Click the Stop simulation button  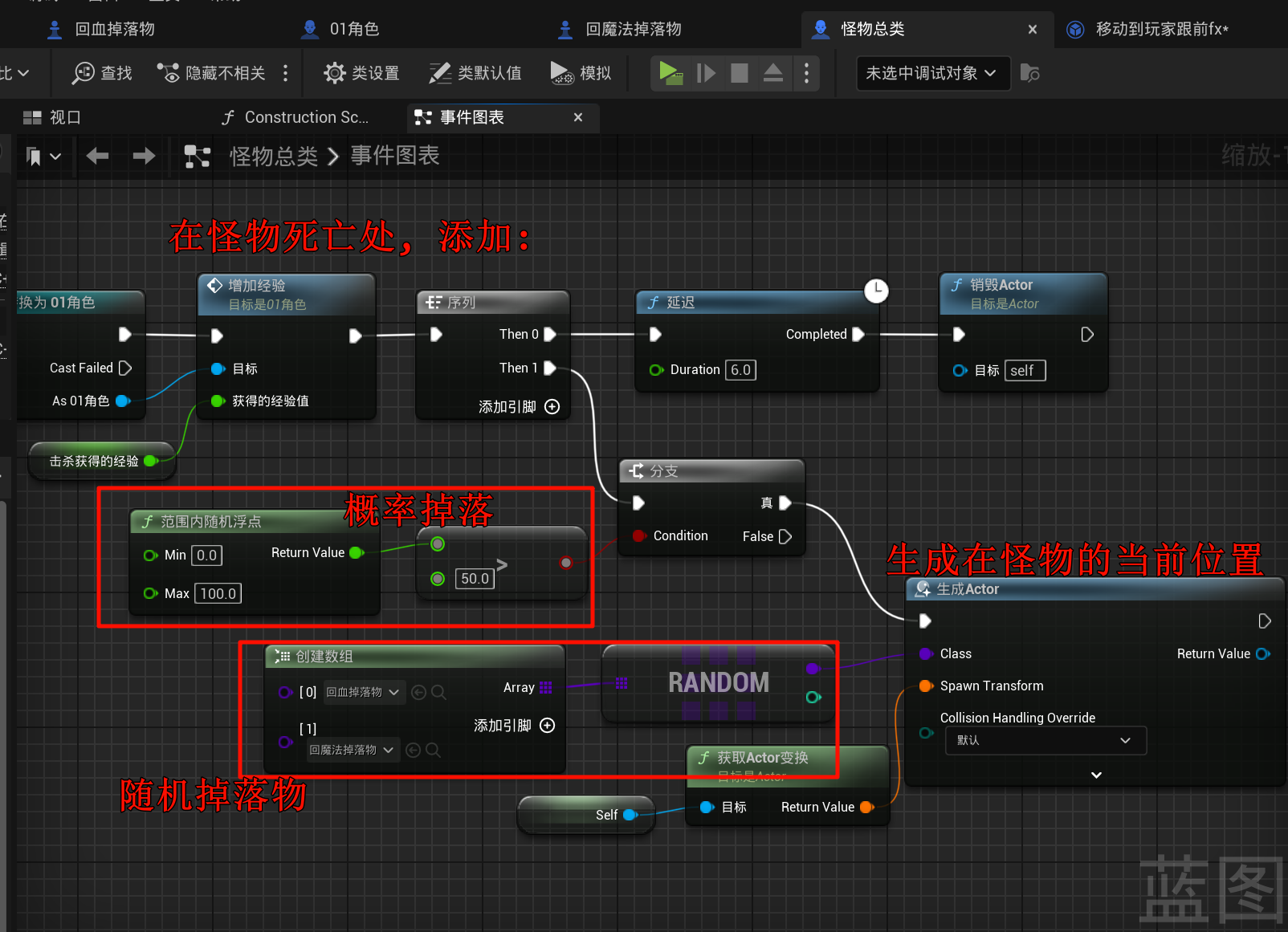coord(740,73)
